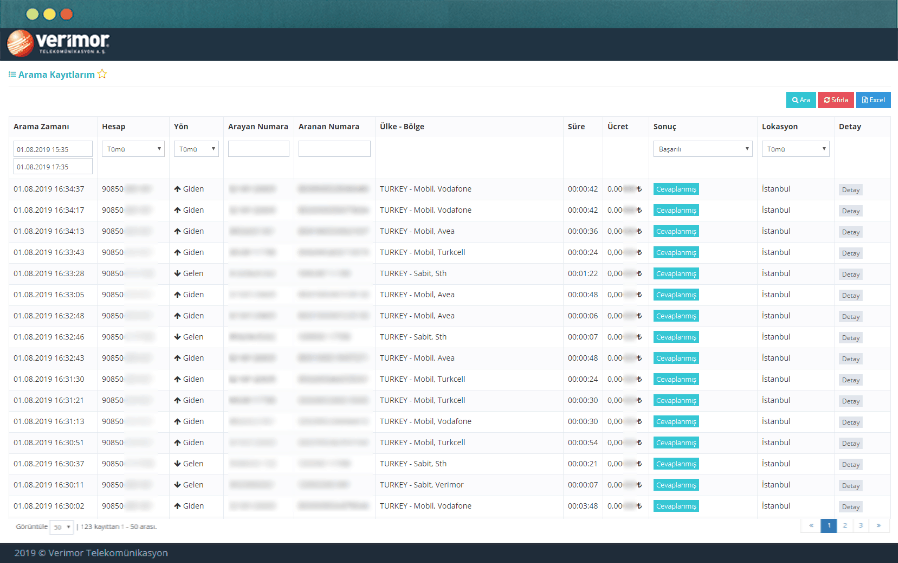
Task: Click Cevaplanmış badge on the 16:30:11 row
Action: tap(676, 485)
